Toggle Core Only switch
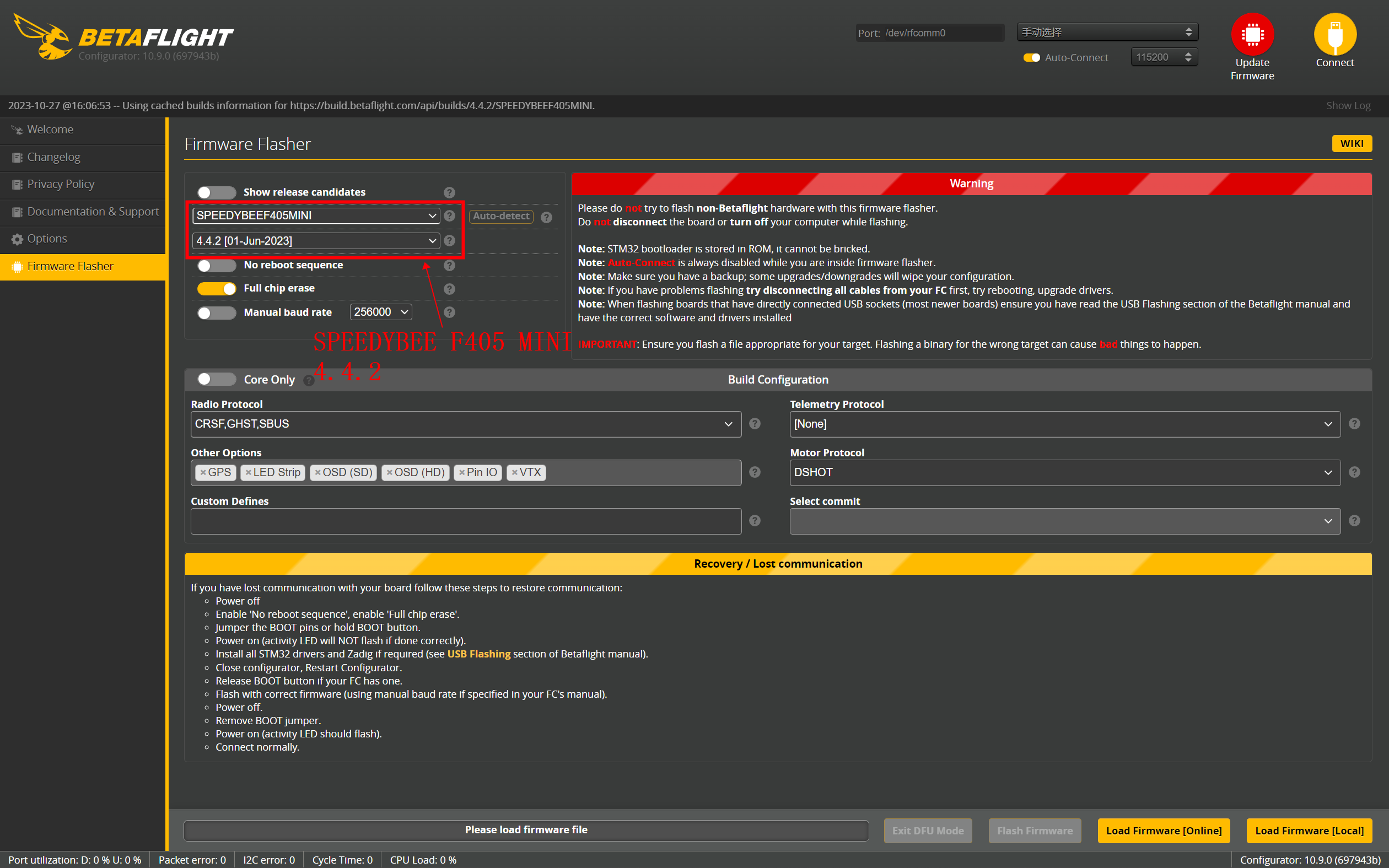 pyautogui.click(x=217, y=380)
